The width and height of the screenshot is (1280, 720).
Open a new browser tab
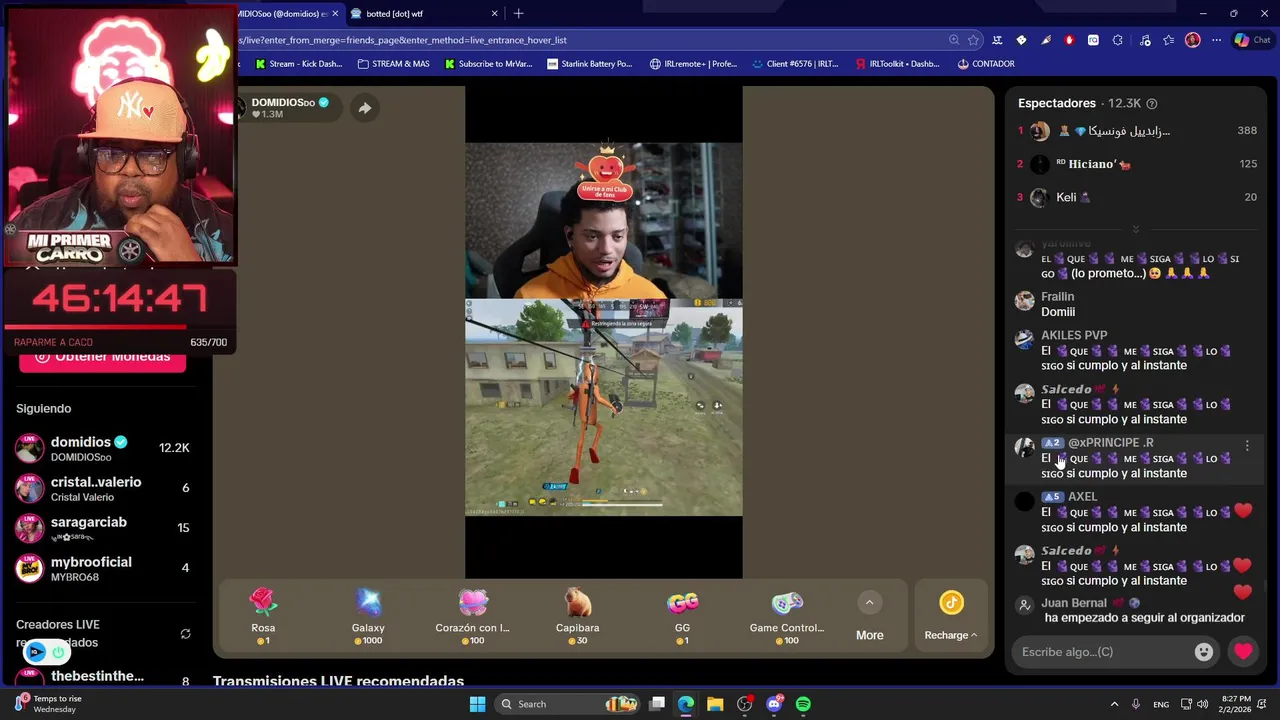[x=518, y=14]
